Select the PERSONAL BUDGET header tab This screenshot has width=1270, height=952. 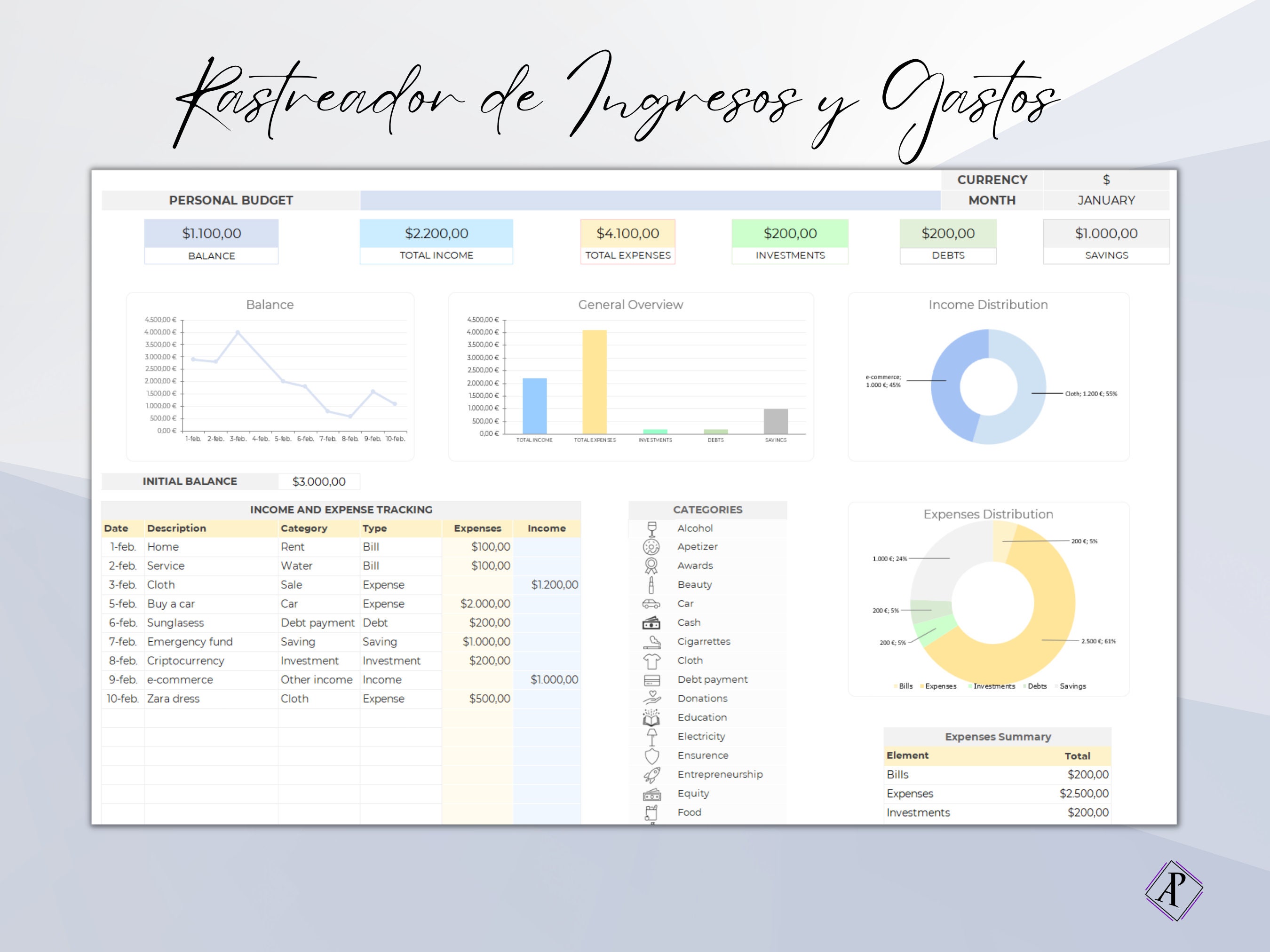tap(230, 200)
